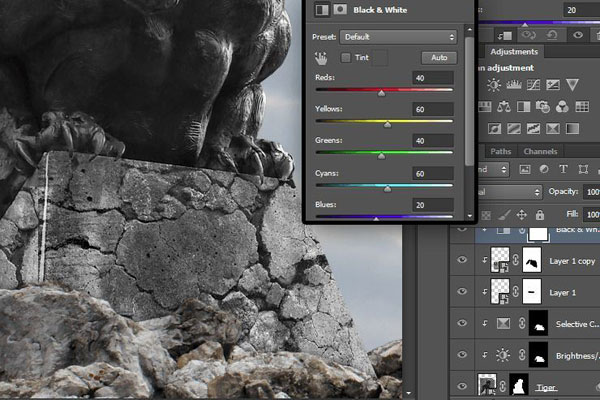Select the layer mask icon in Properties header
This screenshot has height=400, width=600.
coord(340,10)
